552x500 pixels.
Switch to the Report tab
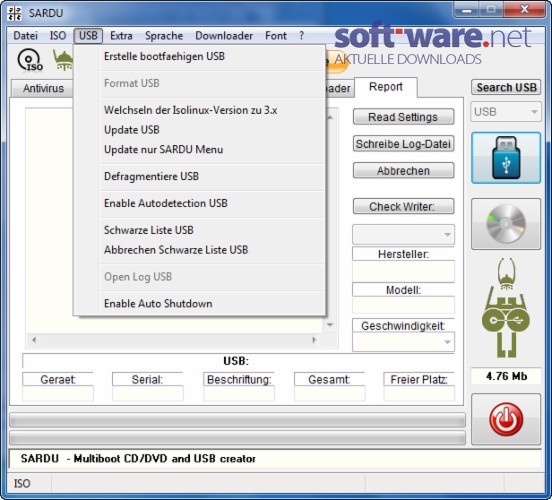[x=386, y=87]
